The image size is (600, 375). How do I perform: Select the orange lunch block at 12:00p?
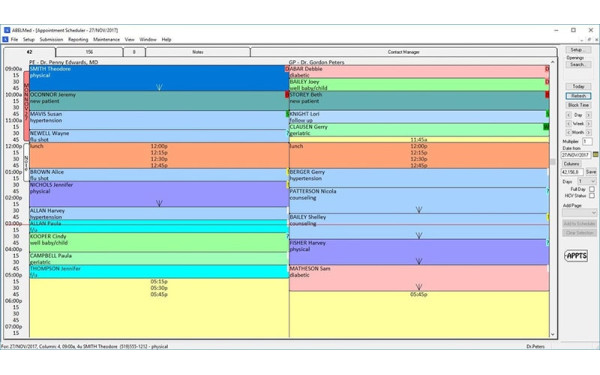click(159, 155)
